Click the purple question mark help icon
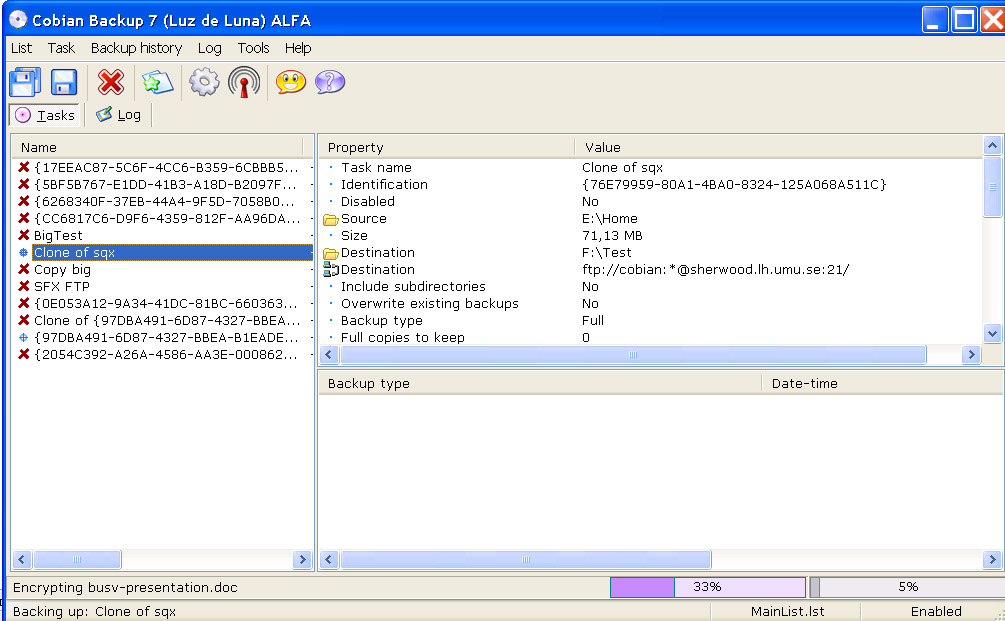1005x621 pixels. pos(330,82)
